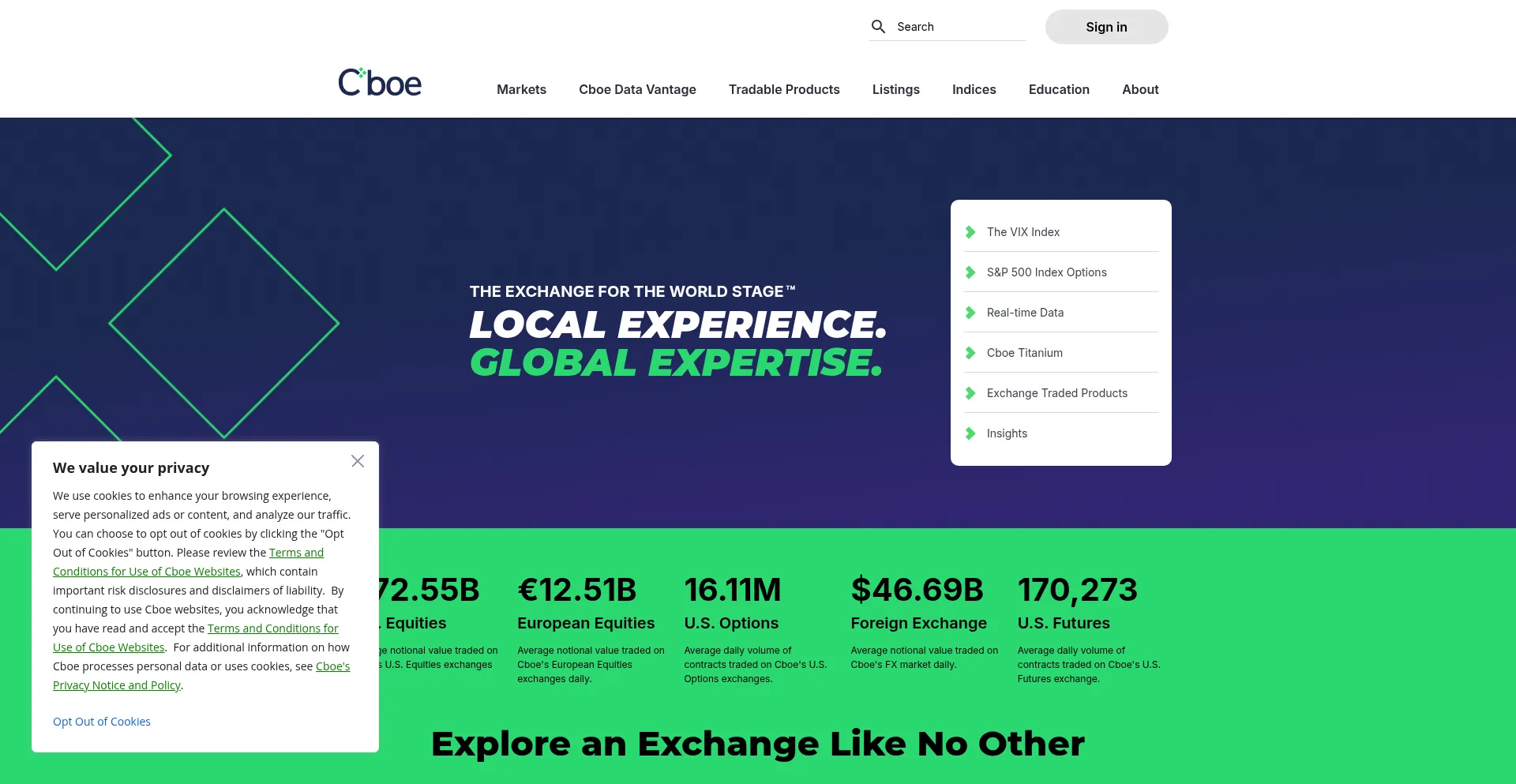
Task: Click the Explore an Exchange Like No Other heading
Action: [758, 744]
